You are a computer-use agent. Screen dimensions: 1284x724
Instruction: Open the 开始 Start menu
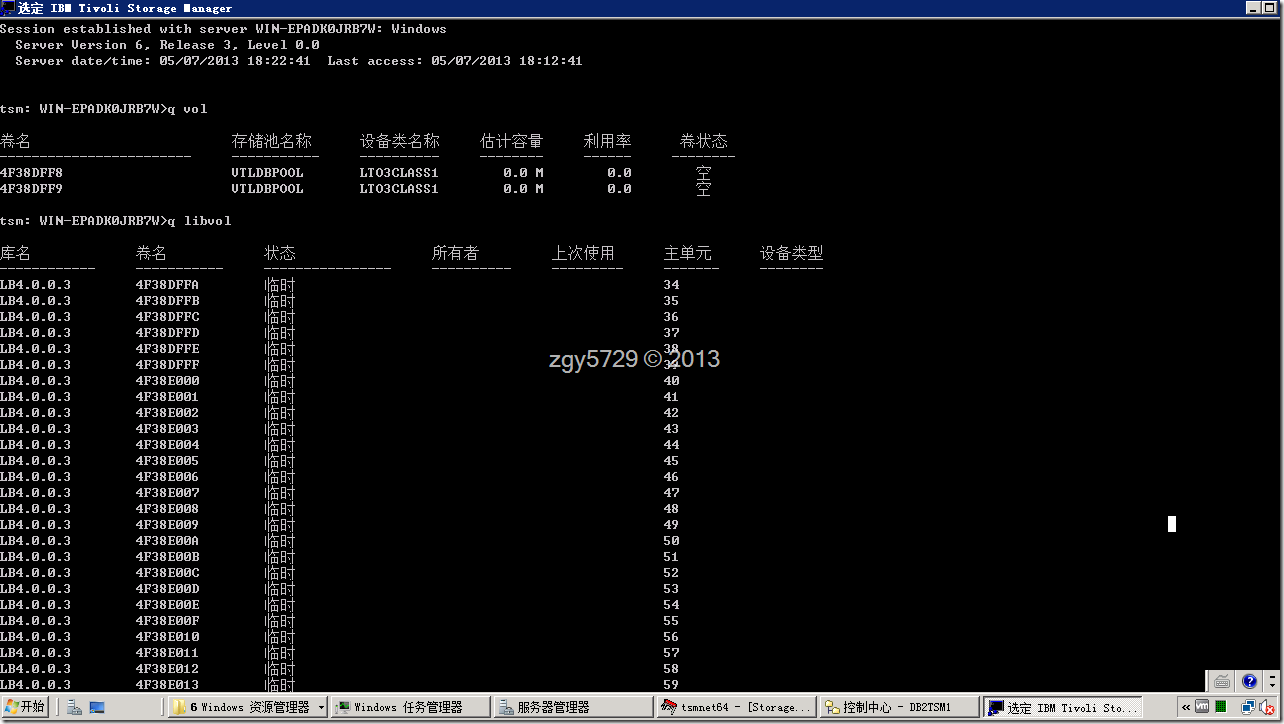[x=24, y=707]
